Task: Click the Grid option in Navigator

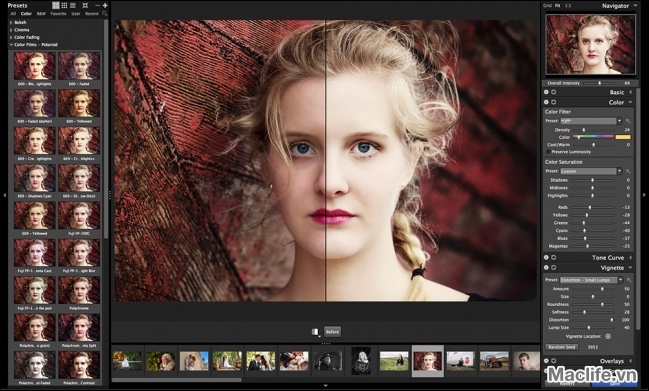Action: coord(548,6)
